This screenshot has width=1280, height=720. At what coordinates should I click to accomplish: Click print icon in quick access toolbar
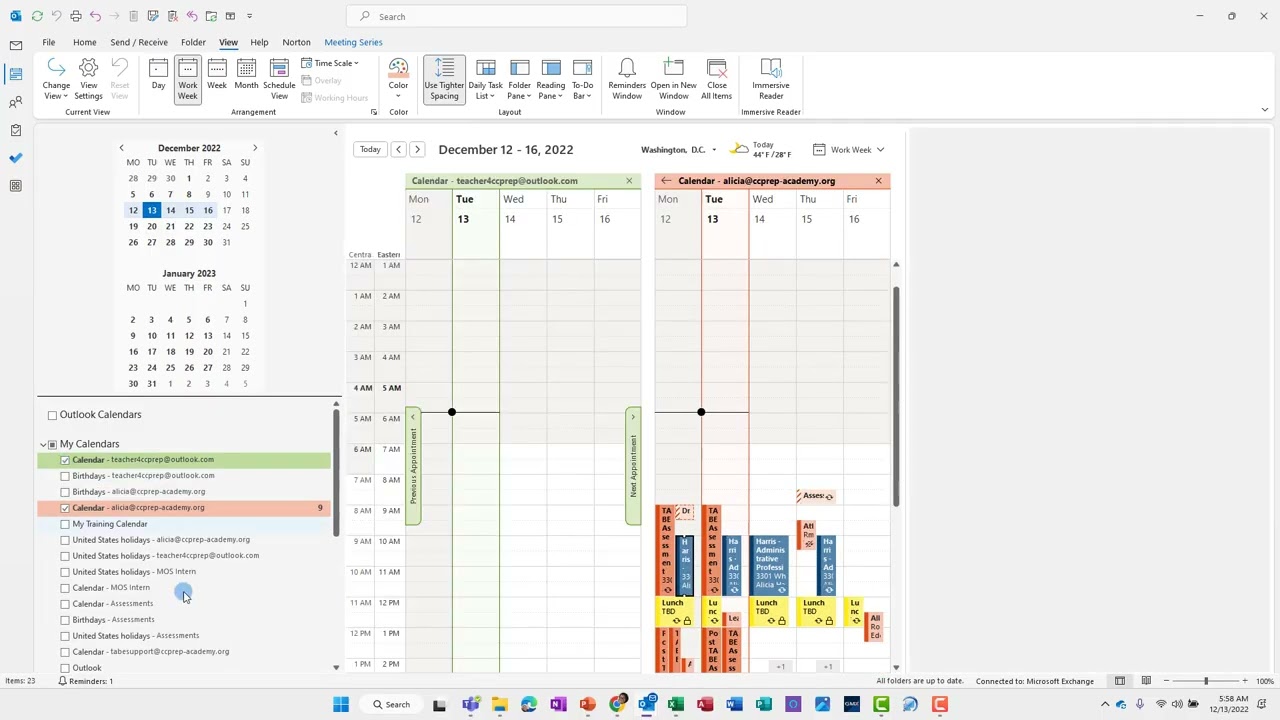click(76, 16)
